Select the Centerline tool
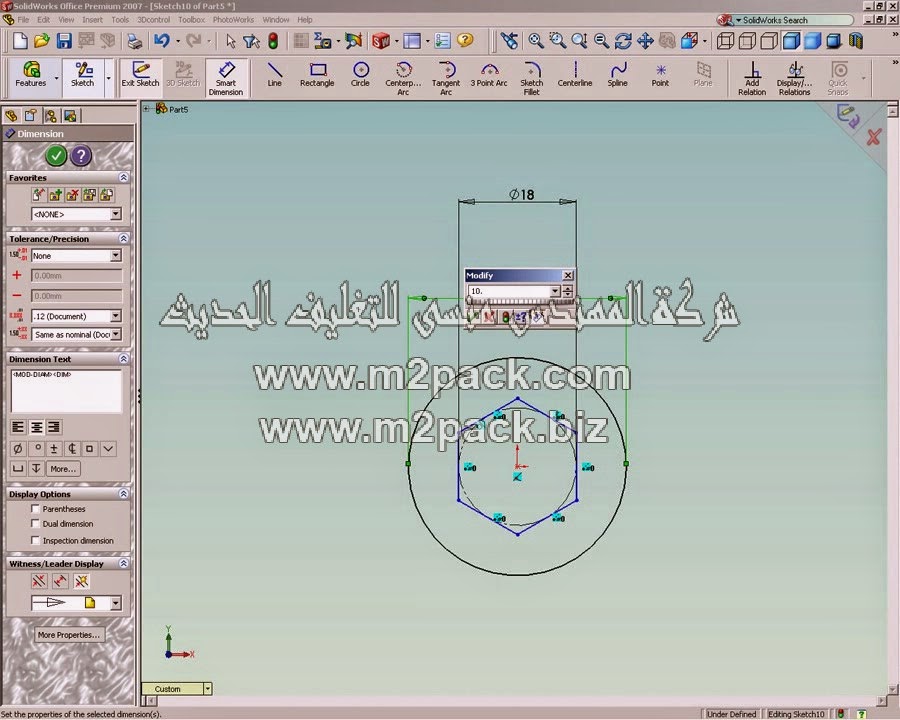This screenshot has height=720, width=900. click(575, 76)
